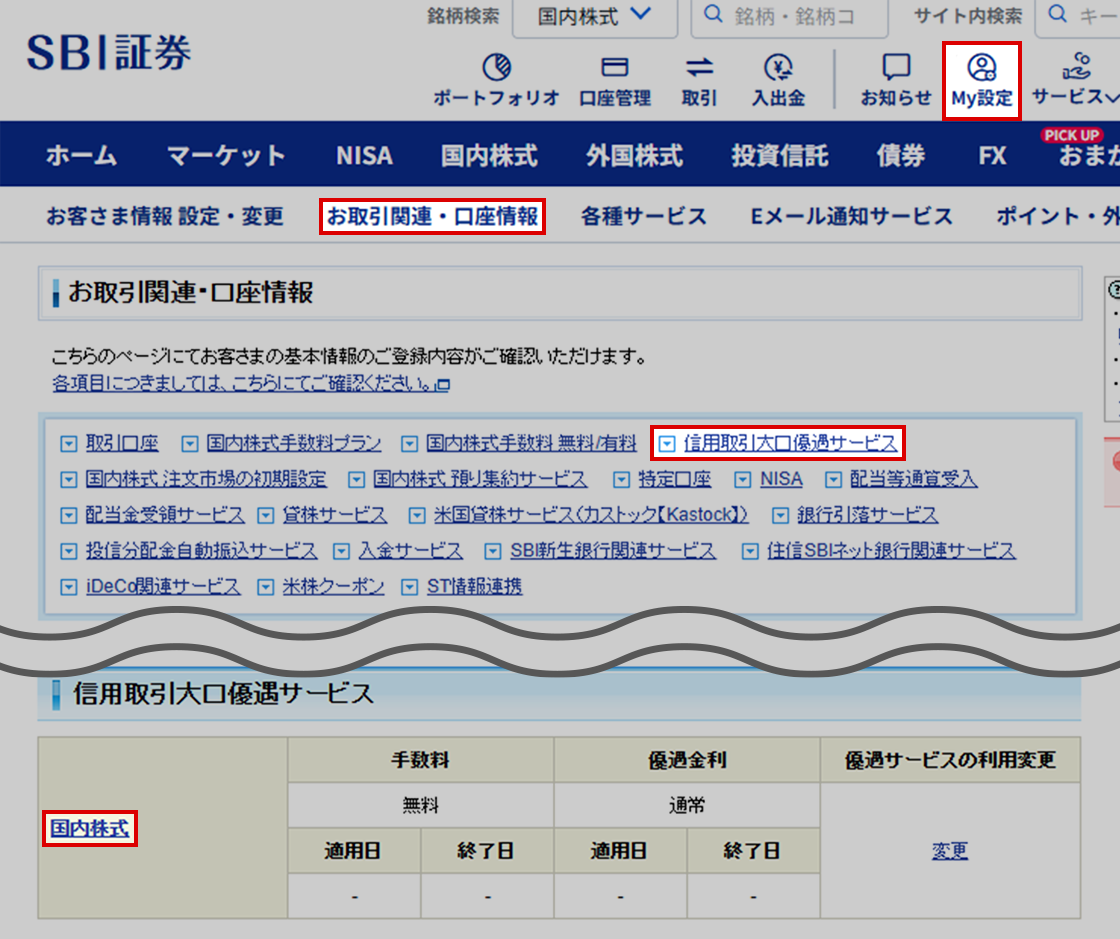
Task: Click the SBI証券 logo
Action: pos(109,53)
